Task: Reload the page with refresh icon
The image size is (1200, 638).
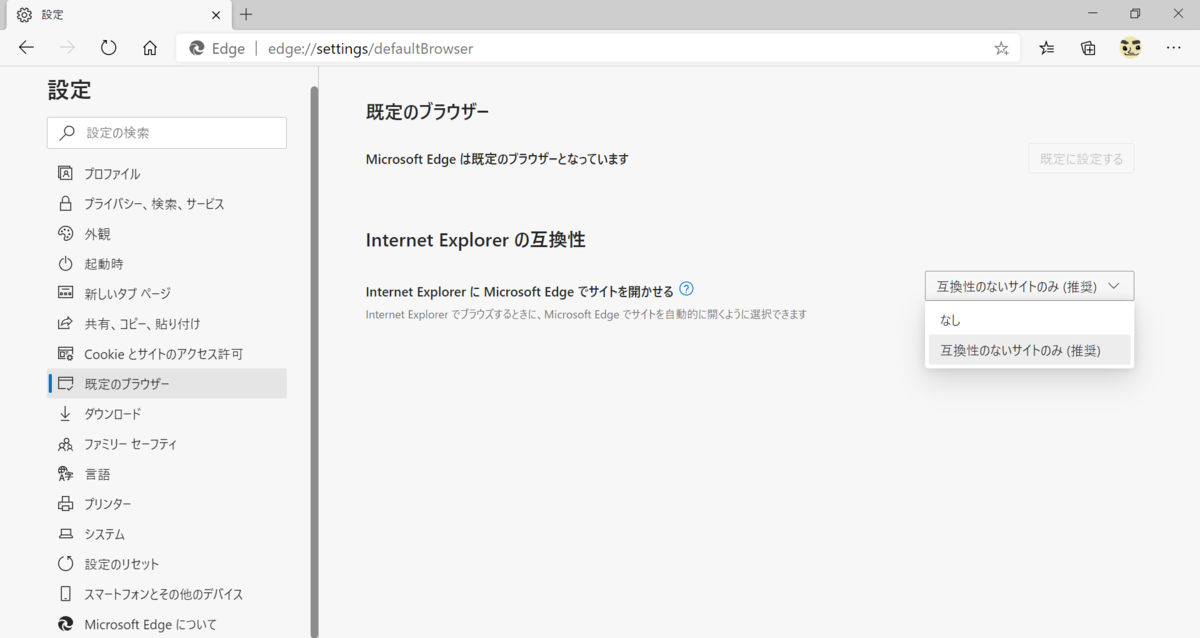Action: click(x=109, y=48)
